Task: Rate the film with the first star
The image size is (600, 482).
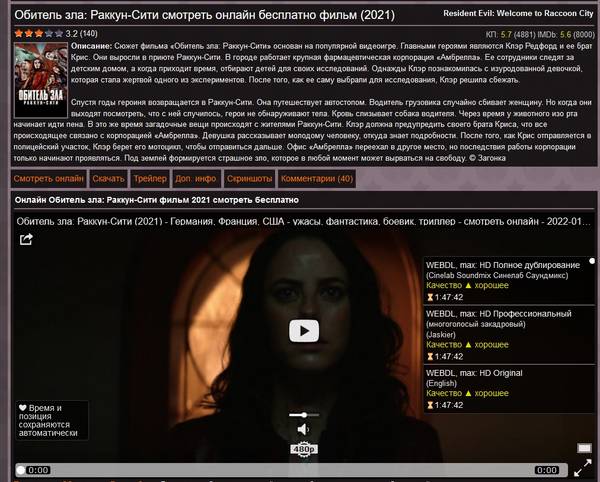Action: tap(19, 34)
